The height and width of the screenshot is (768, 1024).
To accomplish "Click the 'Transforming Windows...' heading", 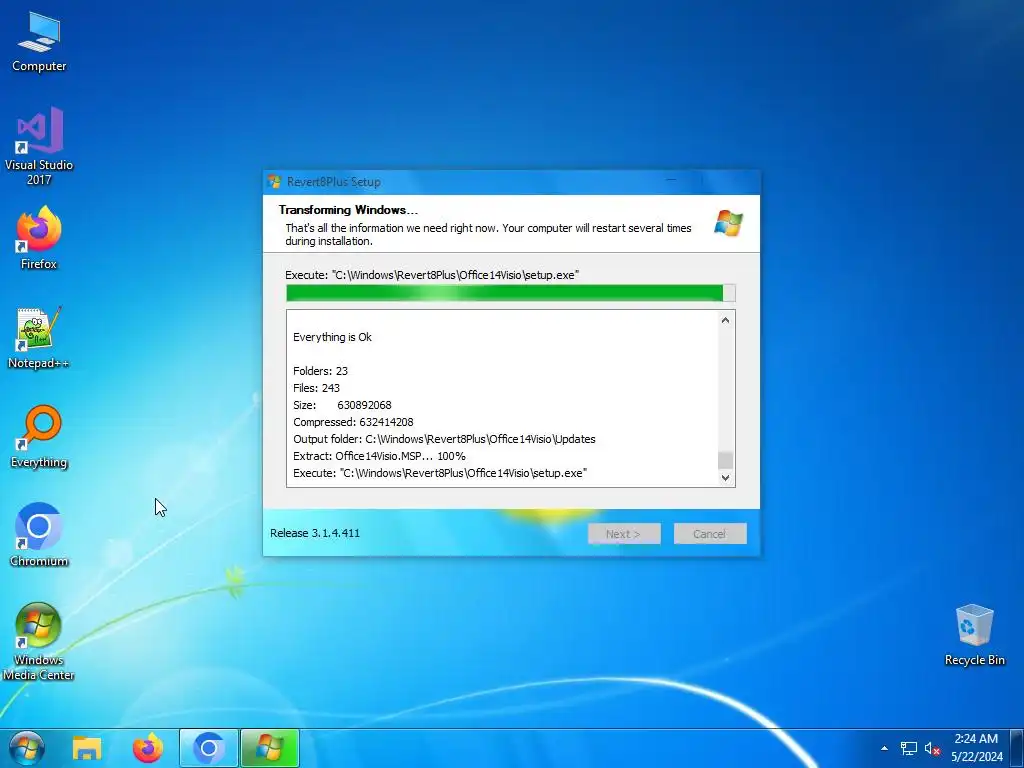I will point(348,210).
